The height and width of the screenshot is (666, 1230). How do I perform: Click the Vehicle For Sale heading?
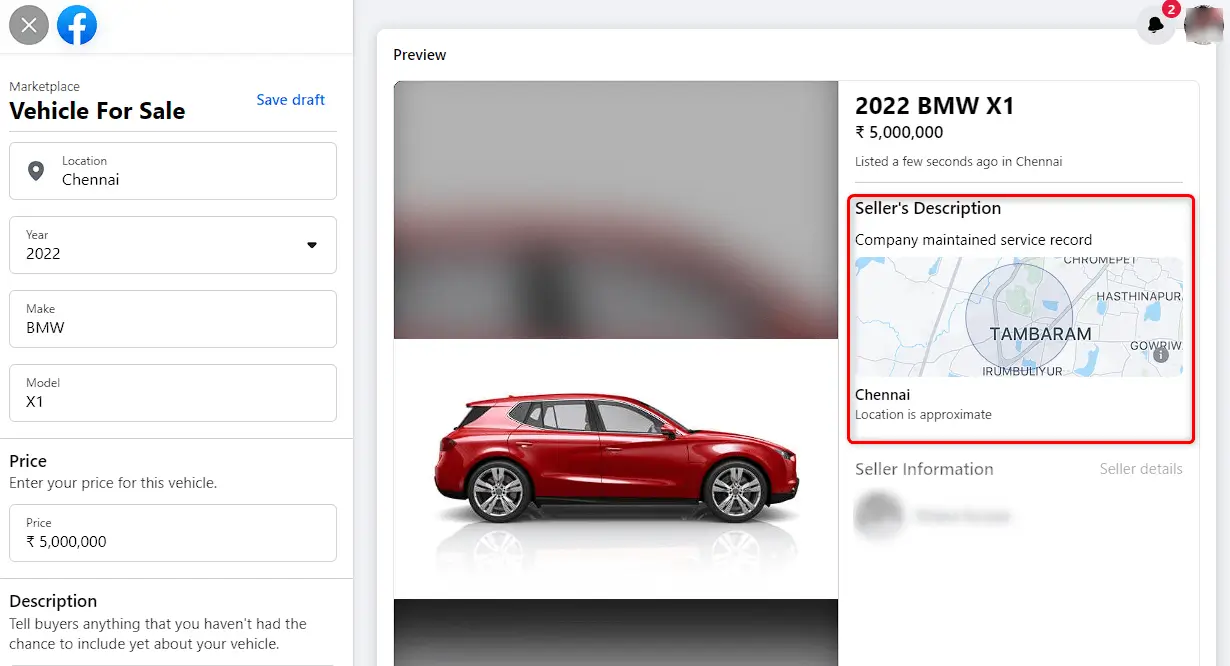coord(97,111)
